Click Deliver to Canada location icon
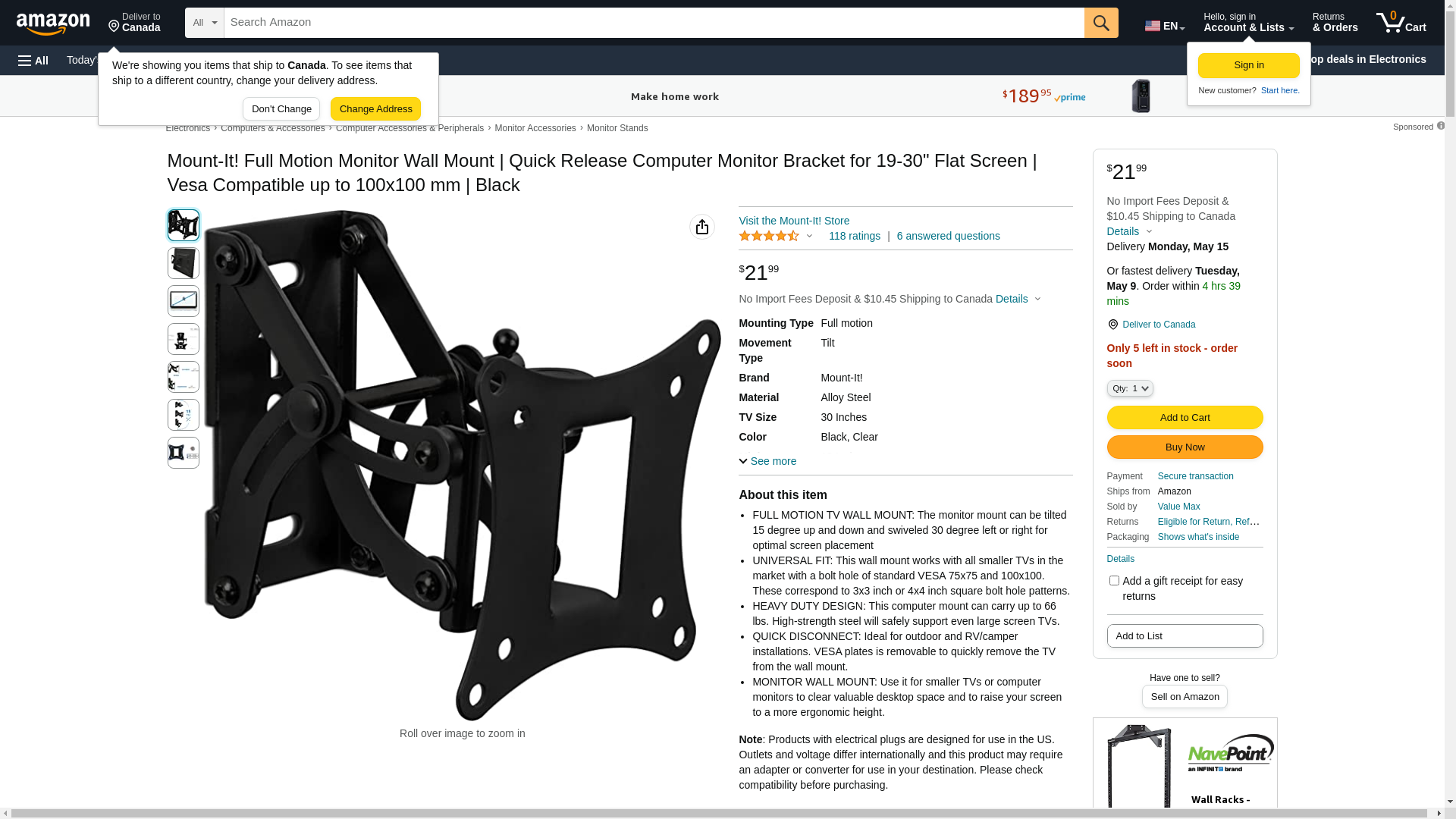Viewport: 1456px width, 819px height. coord(1112,325)
